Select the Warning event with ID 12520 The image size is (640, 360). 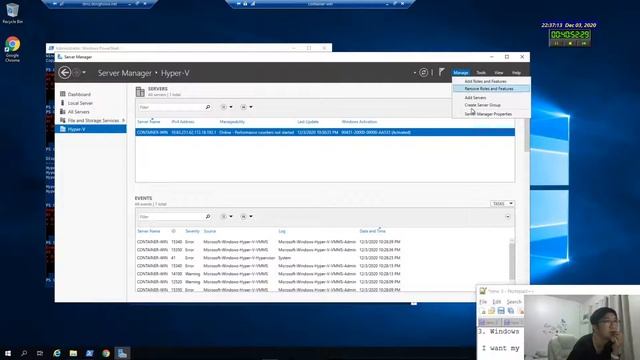[322, 282]
